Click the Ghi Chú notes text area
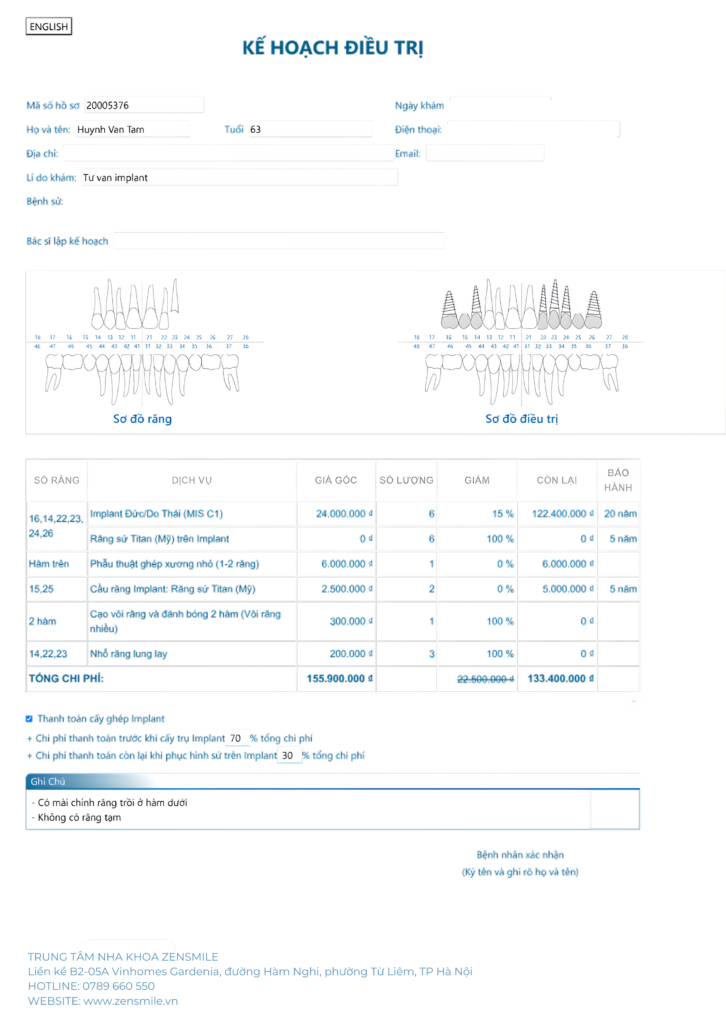Image resolution: width=726 pixels, height=1024 pixels. coord(308,809)
